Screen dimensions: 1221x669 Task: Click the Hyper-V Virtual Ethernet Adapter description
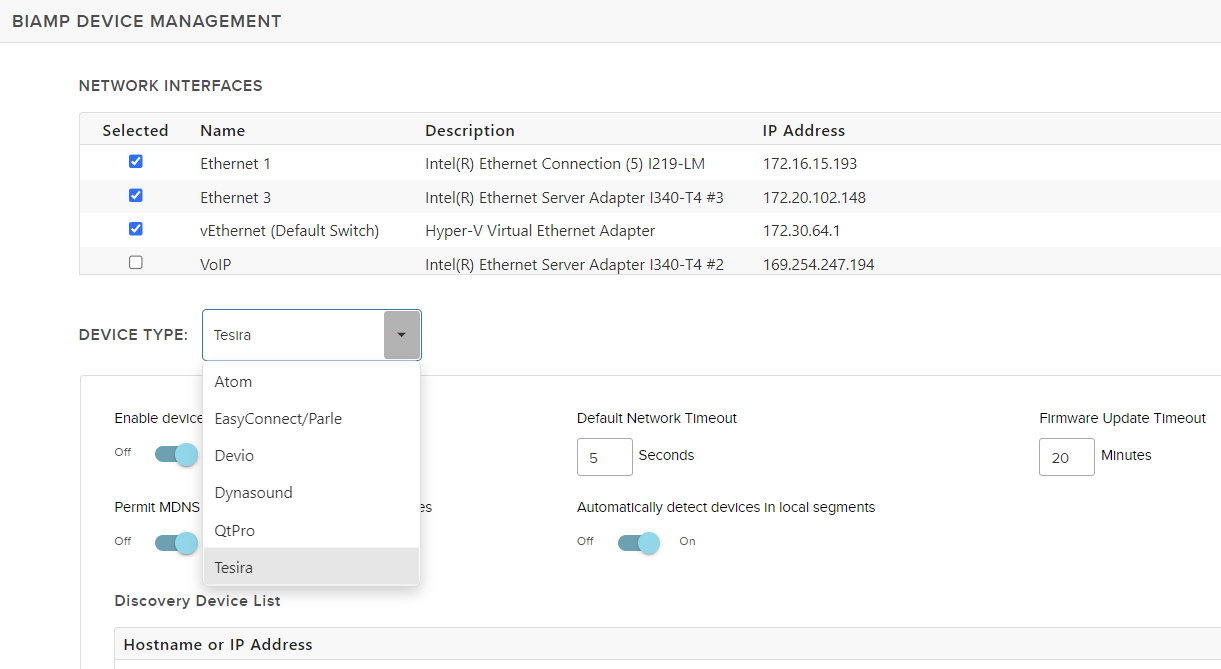[540, 230]
